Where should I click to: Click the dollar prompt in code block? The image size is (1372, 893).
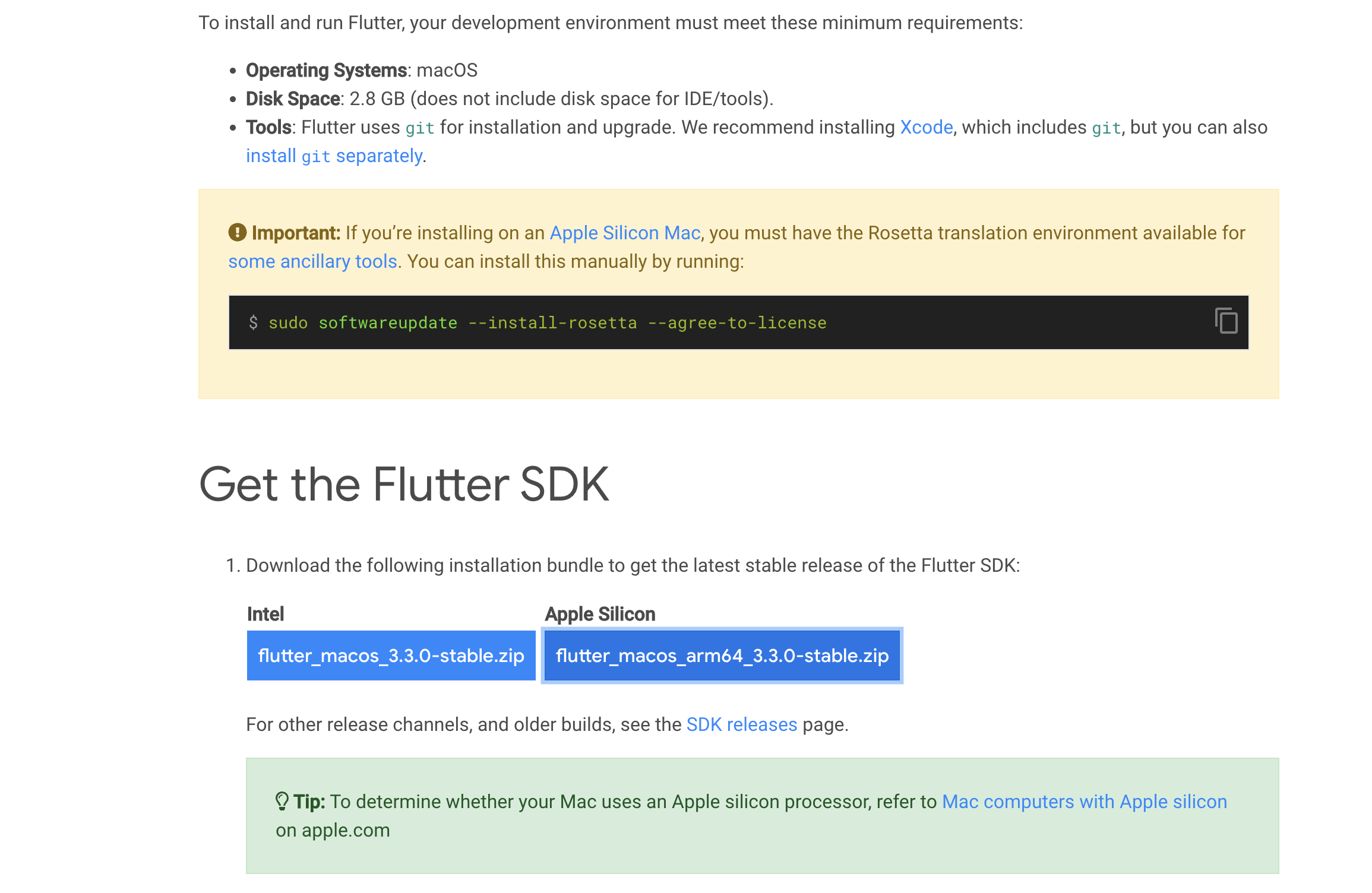click(x=254, y=323)
